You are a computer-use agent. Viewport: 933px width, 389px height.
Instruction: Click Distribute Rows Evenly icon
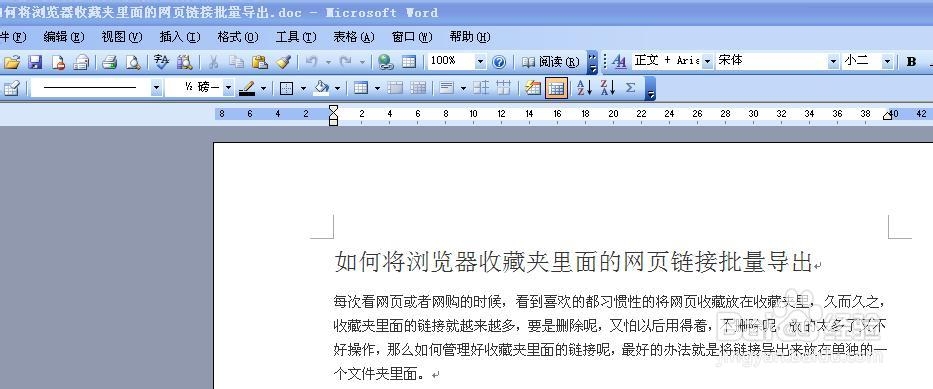click(481, 89)
